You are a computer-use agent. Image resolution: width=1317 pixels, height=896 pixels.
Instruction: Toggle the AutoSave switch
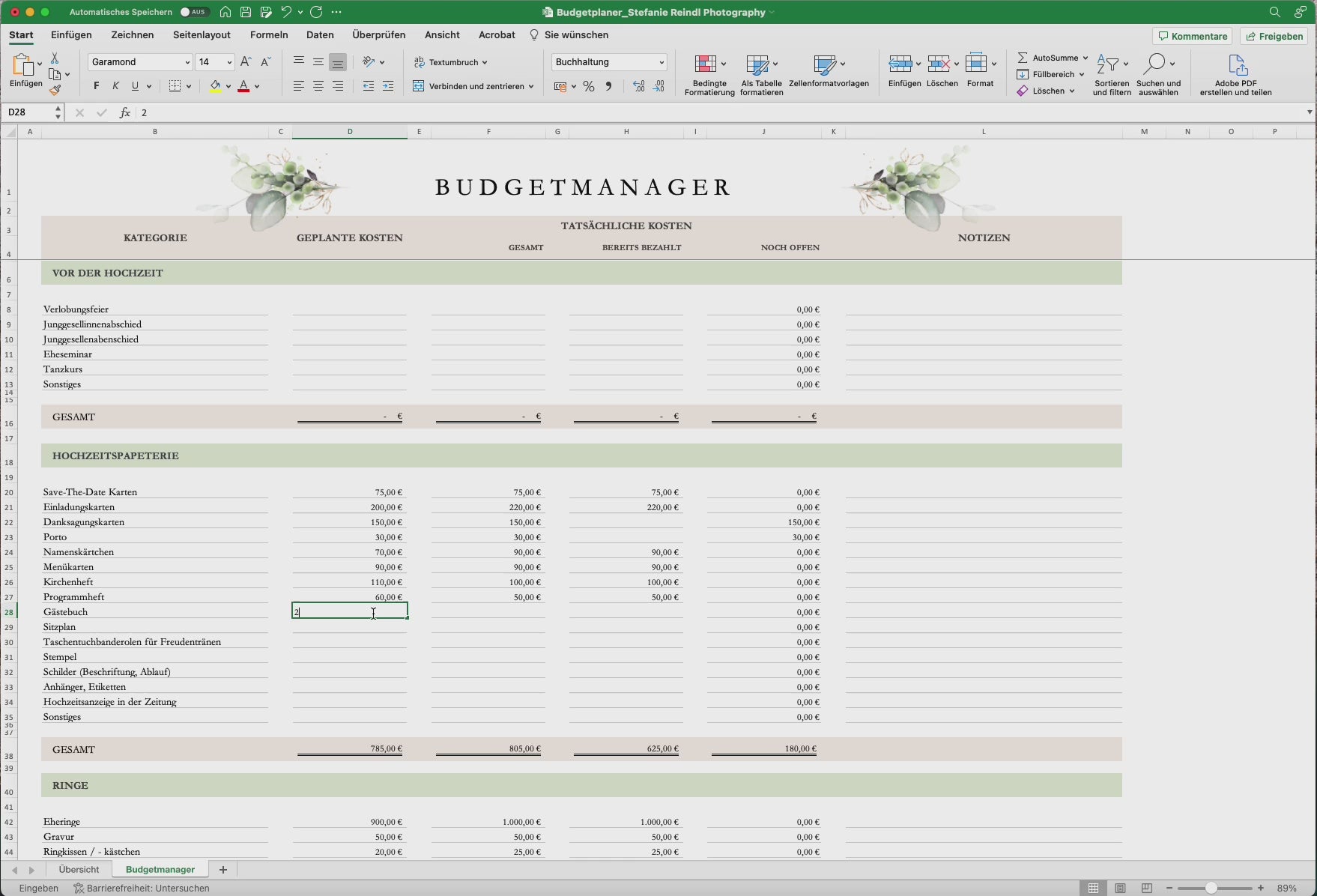194,12
